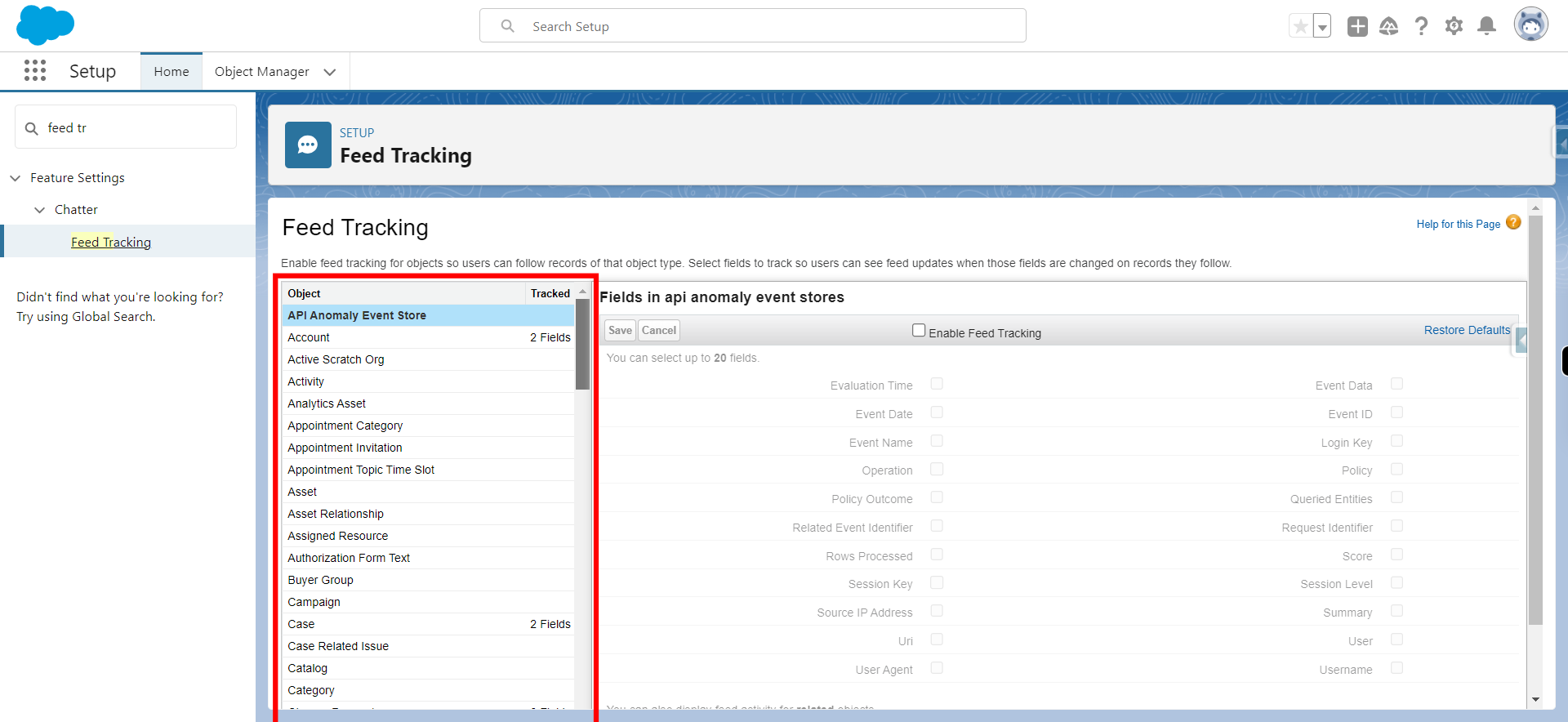This screenshot has height=722, width=1568.
Task: Click the Restore Defaults link
Action: (1467, 330)
